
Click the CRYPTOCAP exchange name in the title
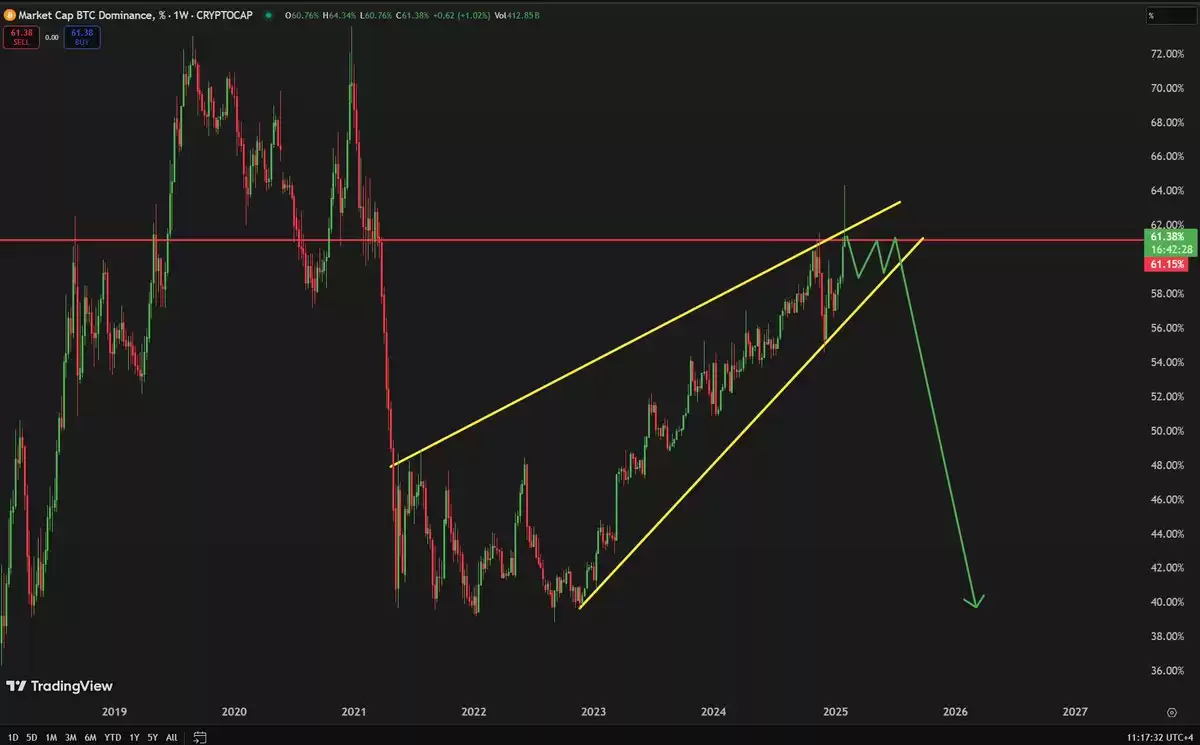[x=224, y=16]
